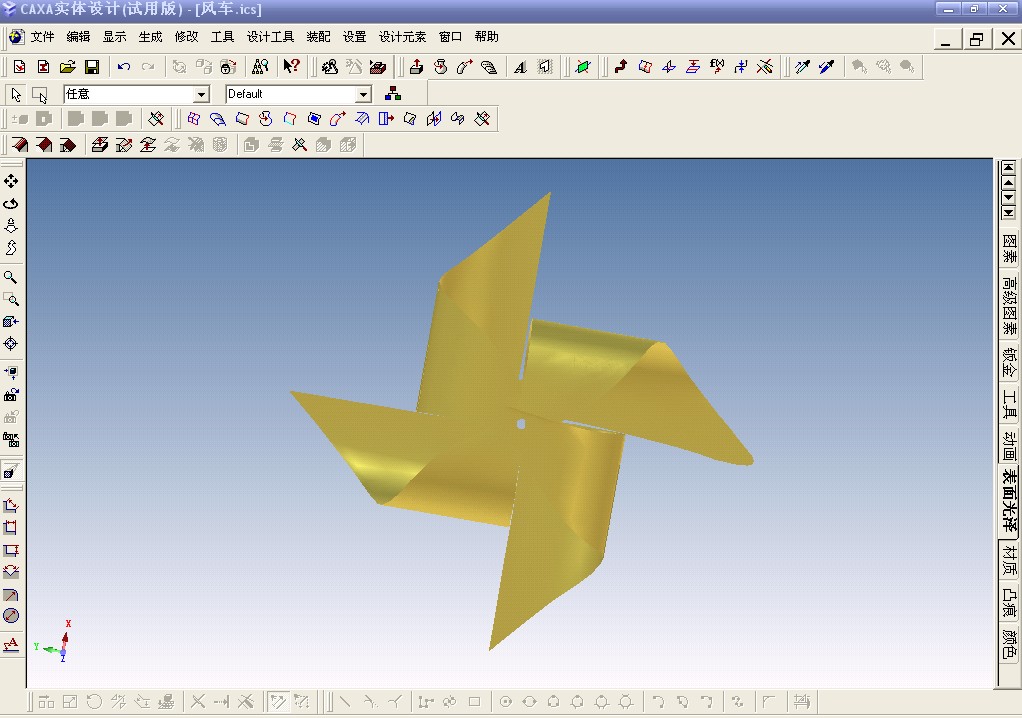The image size is (1022, 718).
Task: Click the dimension text annotation icon at left bottom
Action: [x=11, y=644]
